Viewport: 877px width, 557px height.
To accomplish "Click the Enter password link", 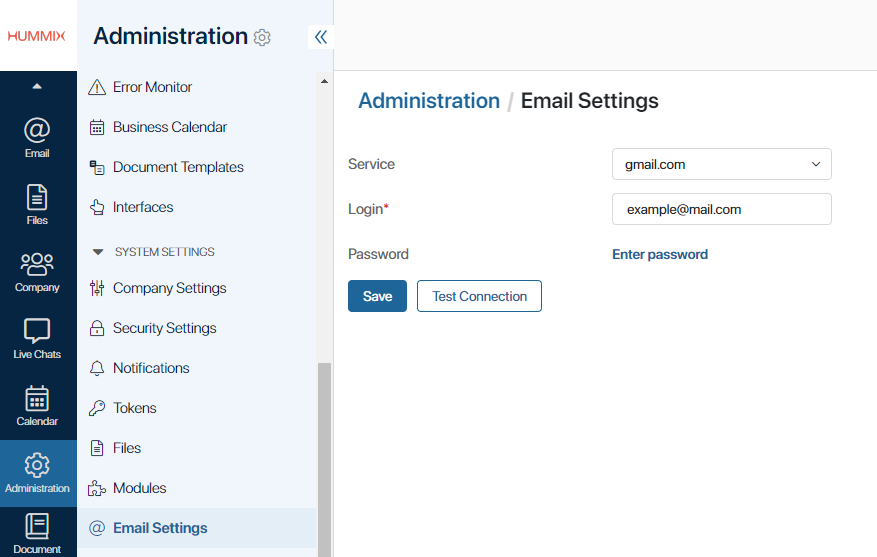I will pyautogui.click(x=660, y=254).
